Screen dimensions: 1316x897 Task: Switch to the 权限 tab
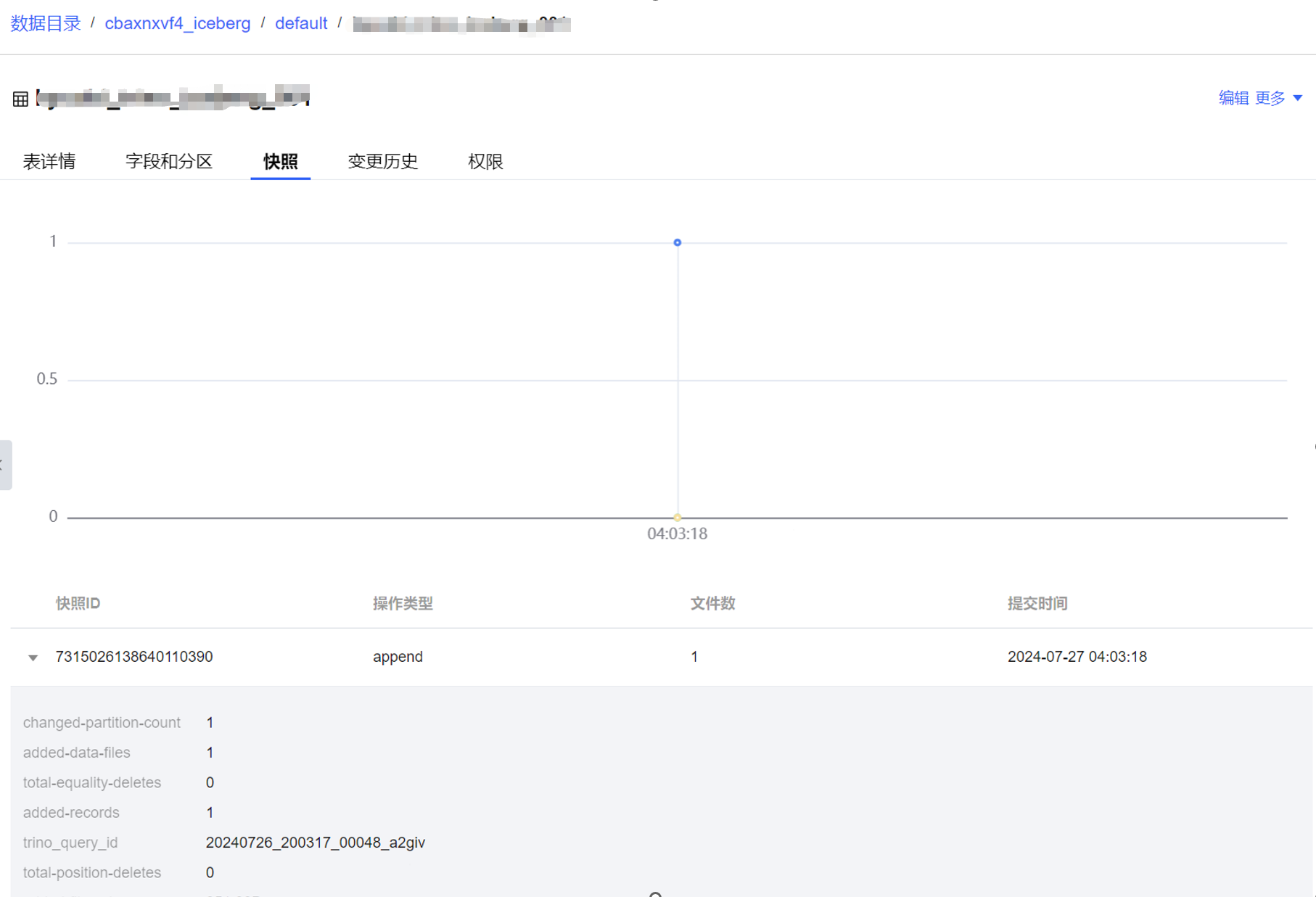pos(485,161)
